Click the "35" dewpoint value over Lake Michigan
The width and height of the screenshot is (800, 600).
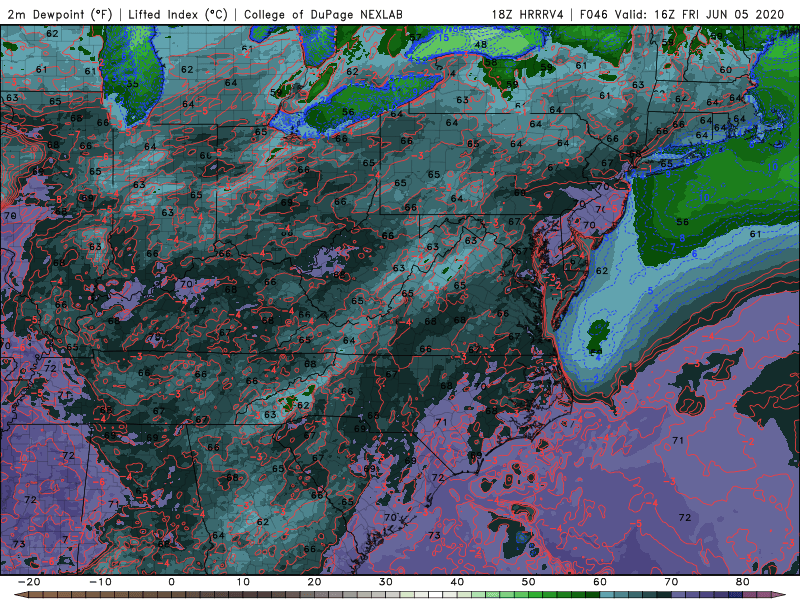(x=133, y=84)
